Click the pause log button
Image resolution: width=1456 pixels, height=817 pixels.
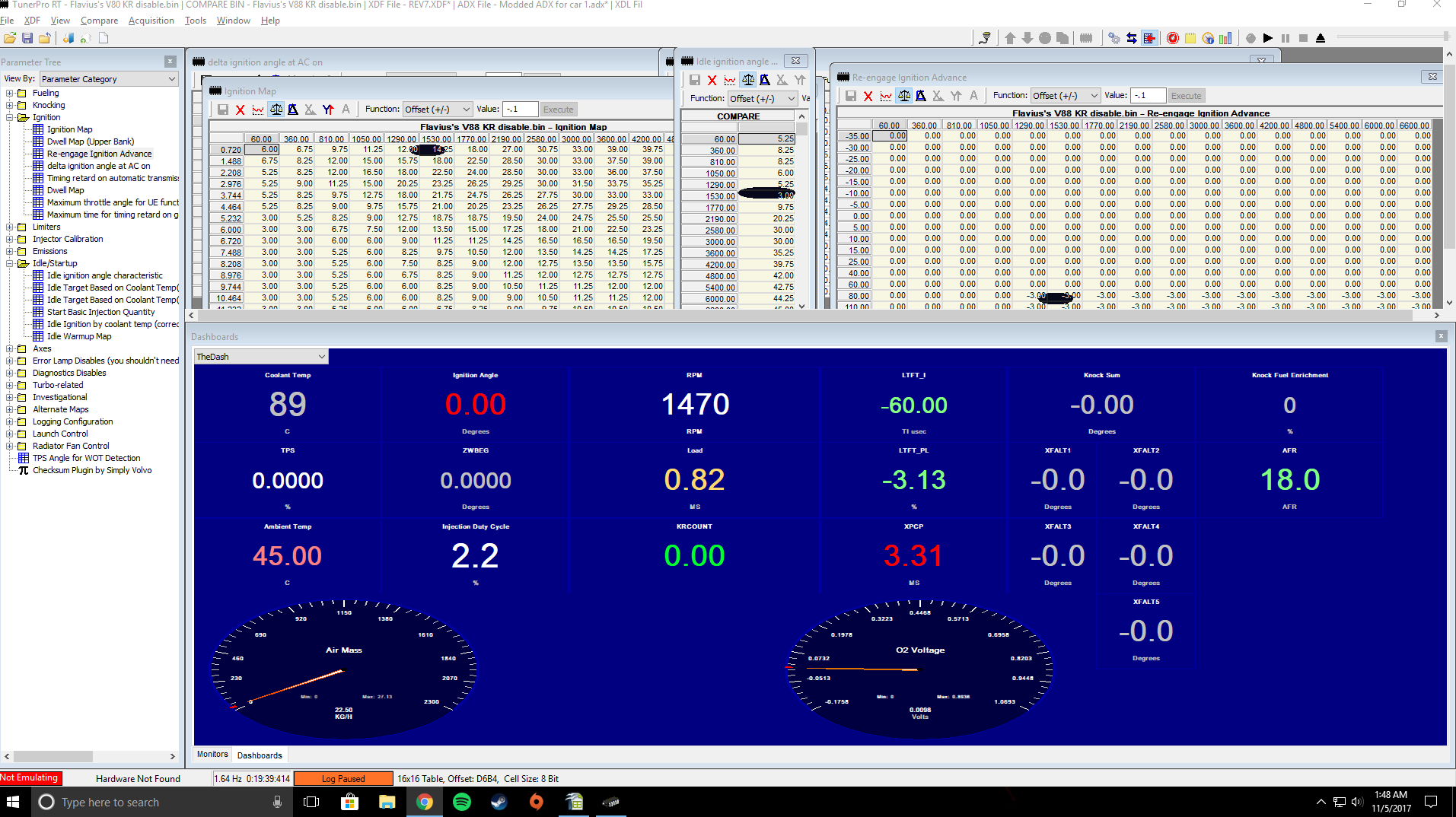(1286, 38)
